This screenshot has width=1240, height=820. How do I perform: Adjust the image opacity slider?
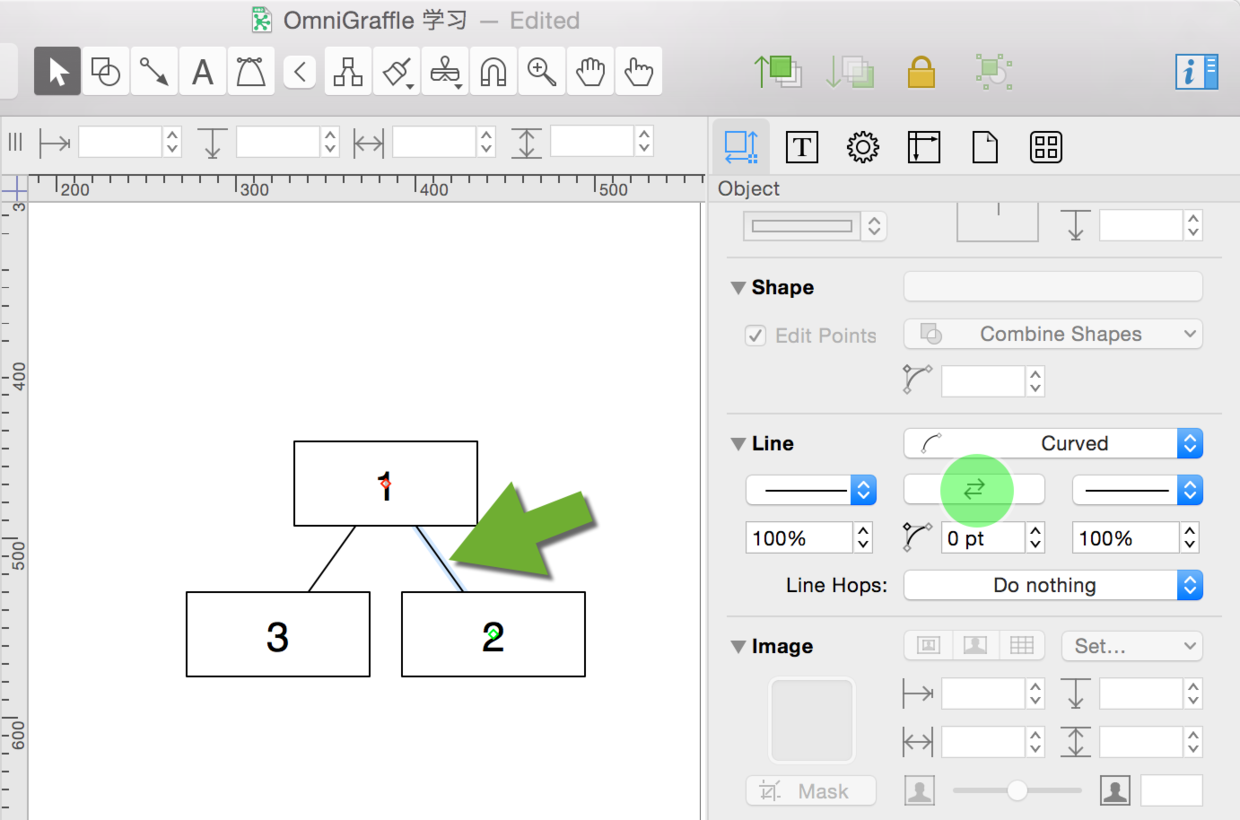(x=1017, y=791)
